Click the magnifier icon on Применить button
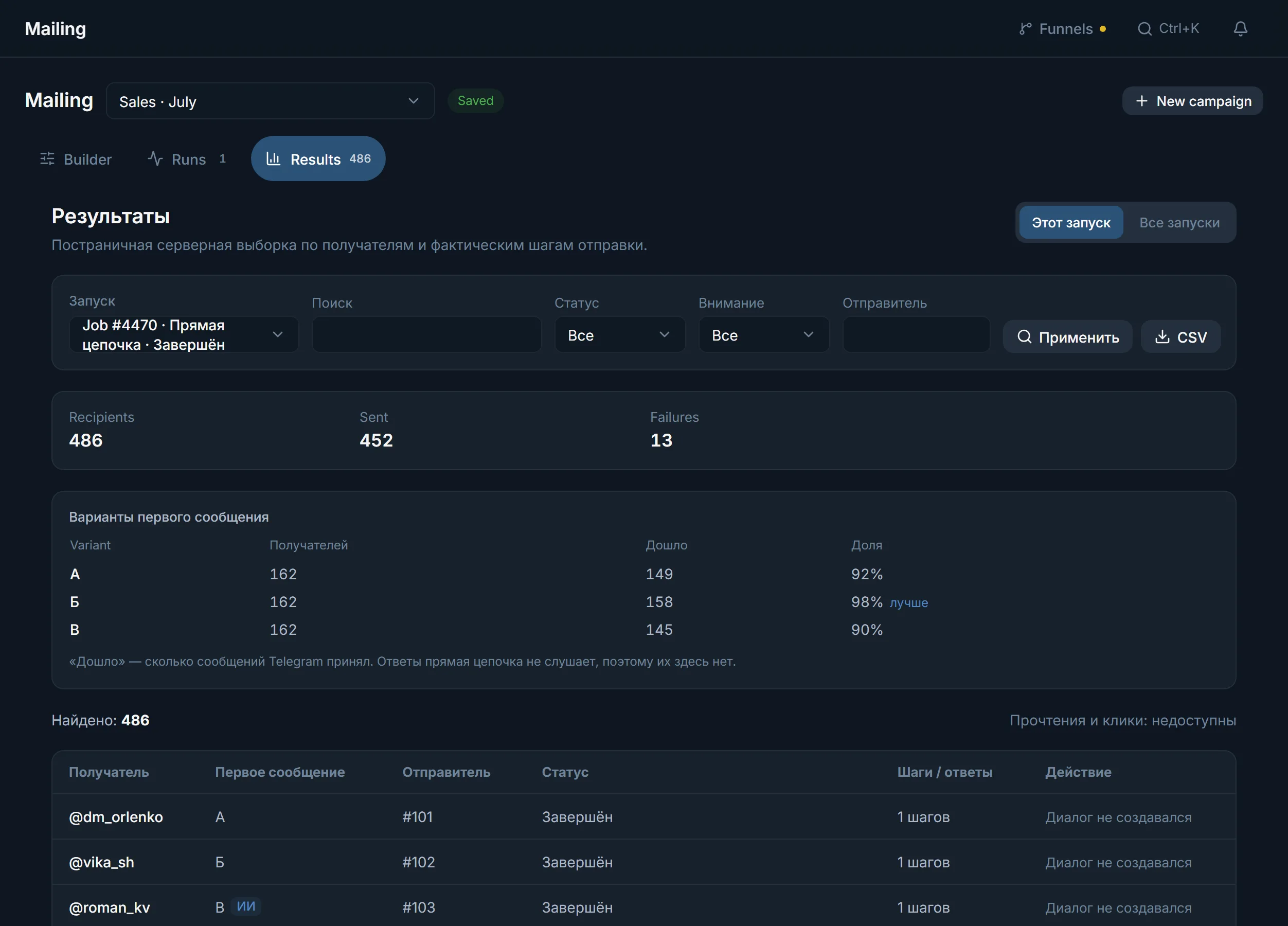1288x926 pixels. 1024,337
